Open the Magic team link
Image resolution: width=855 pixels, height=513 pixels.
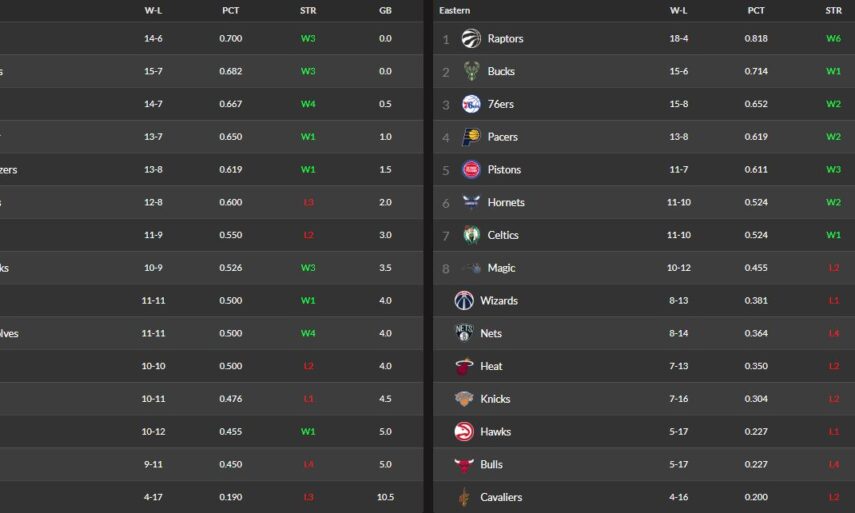[501, 268]
